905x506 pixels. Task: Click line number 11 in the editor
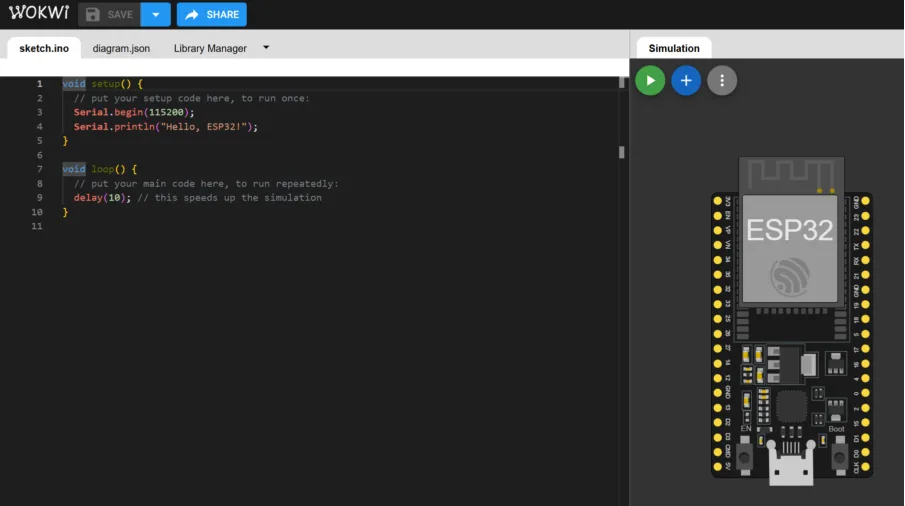[37, 226]
